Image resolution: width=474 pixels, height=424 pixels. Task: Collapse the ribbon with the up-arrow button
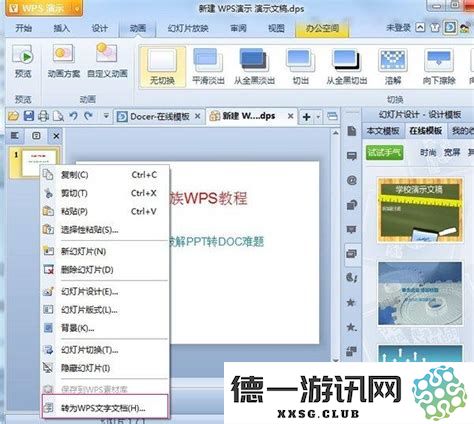pyautogui.click(x=420, y=28)
